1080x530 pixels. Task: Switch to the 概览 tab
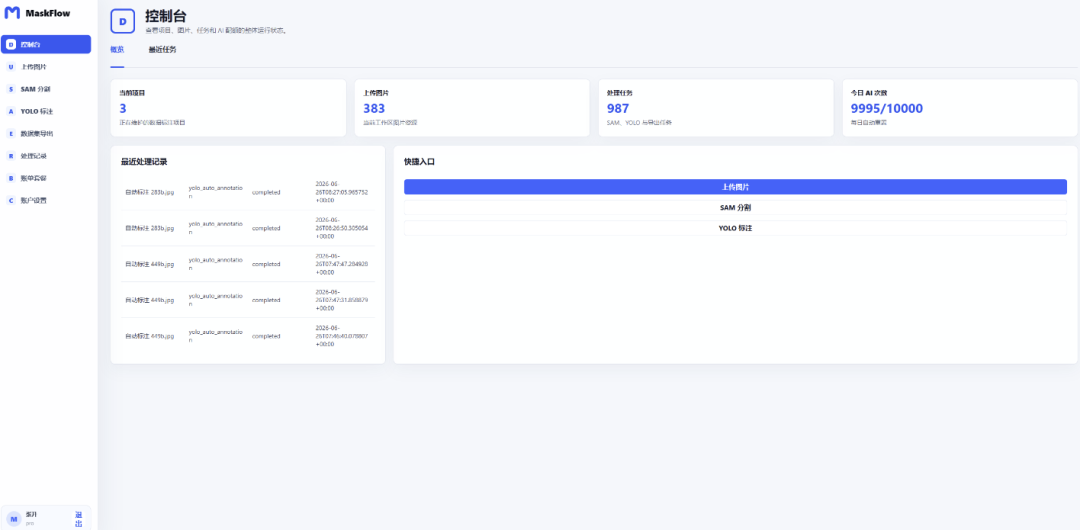point(117,50)
